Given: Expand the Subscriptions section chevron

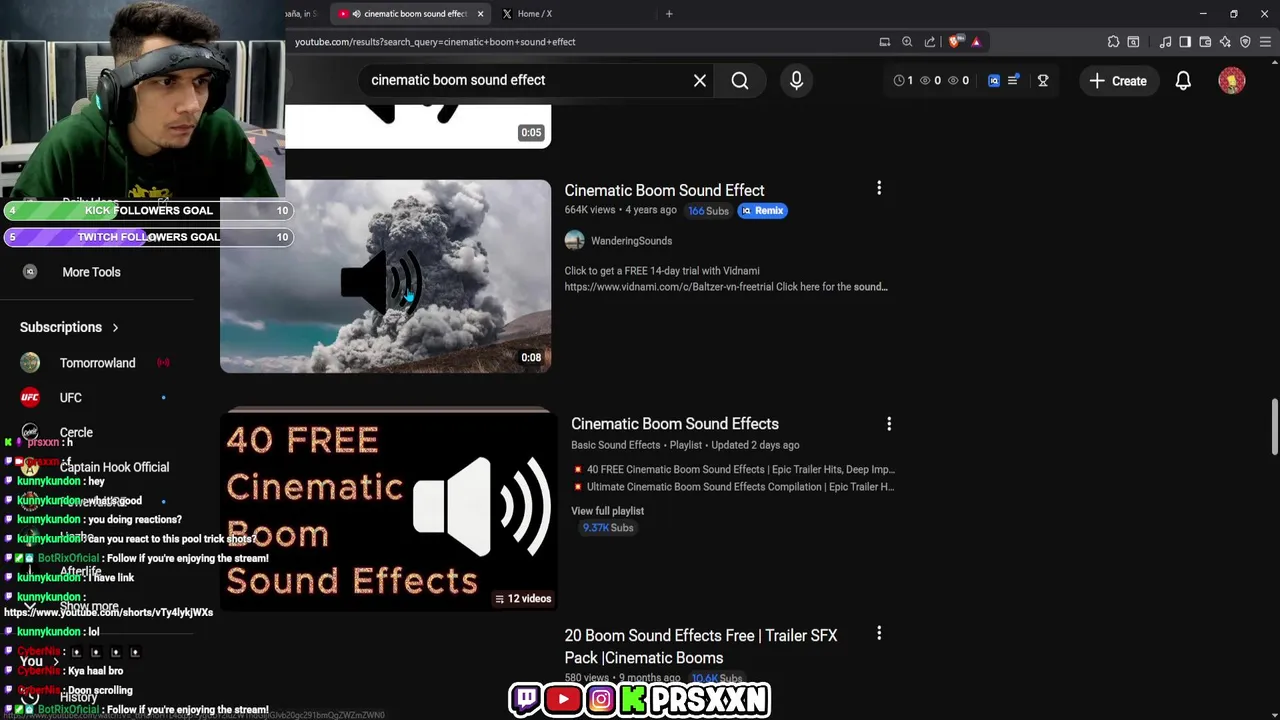Looking at the screenshot, I should pyautogui.click(x=115, y=328).
